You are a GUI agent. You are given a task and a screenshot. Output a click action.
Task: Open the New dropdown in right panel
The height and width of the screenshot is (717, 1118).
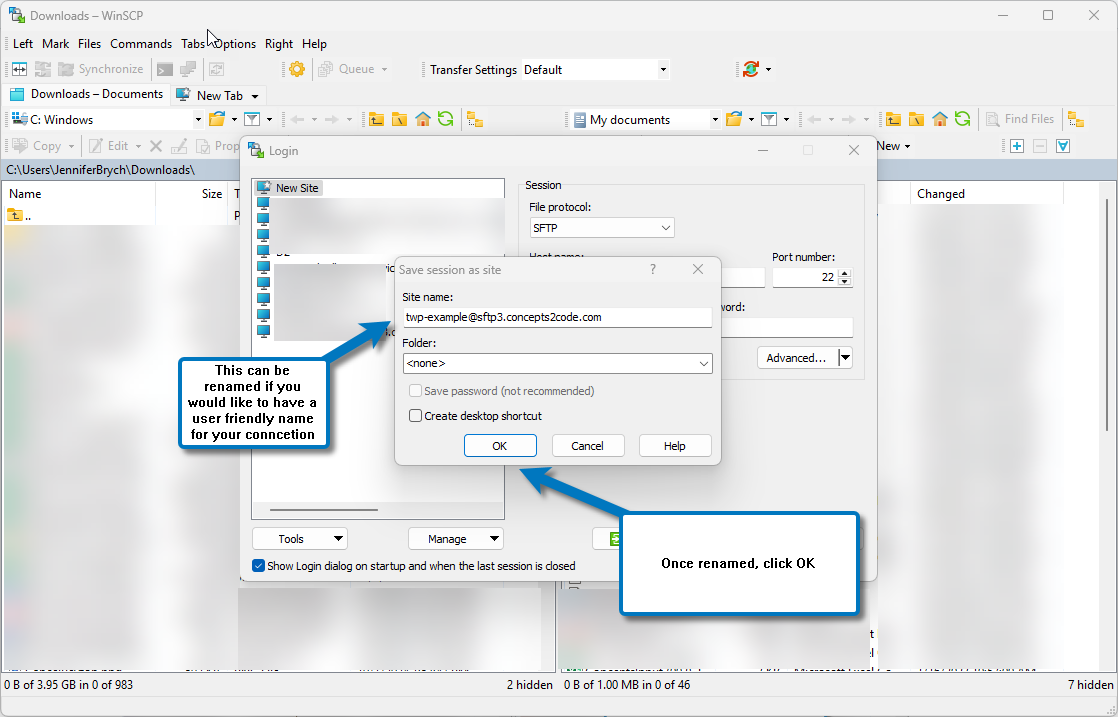[x=893, y=146]
